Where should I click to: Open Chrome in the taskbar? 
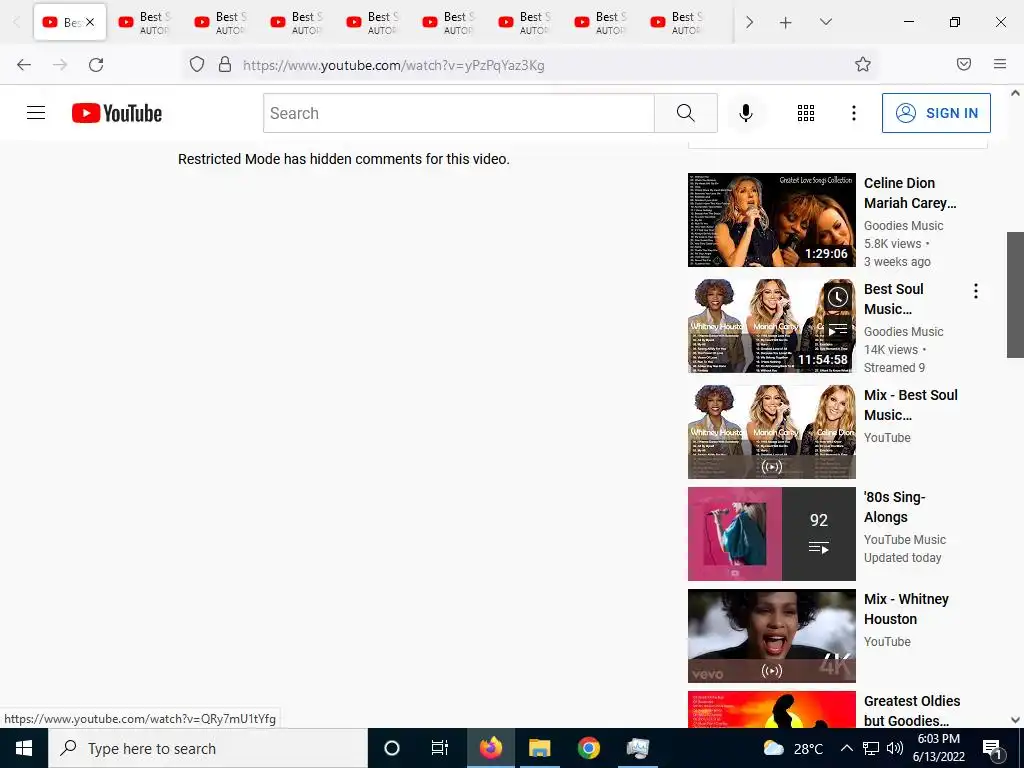point(588,748)
